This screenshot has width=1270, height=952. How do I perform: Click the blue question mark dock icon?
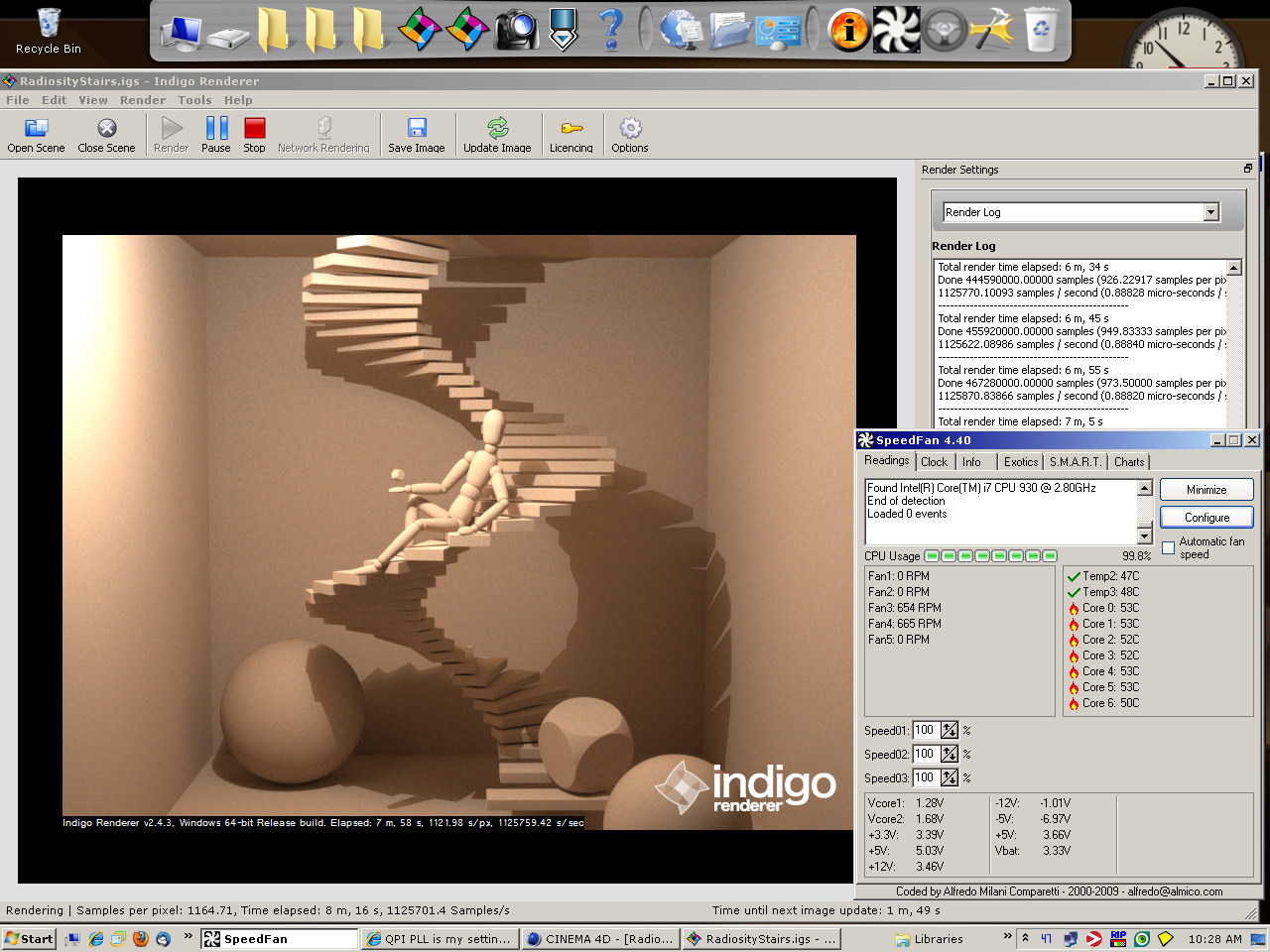click(x=612, y=30)
